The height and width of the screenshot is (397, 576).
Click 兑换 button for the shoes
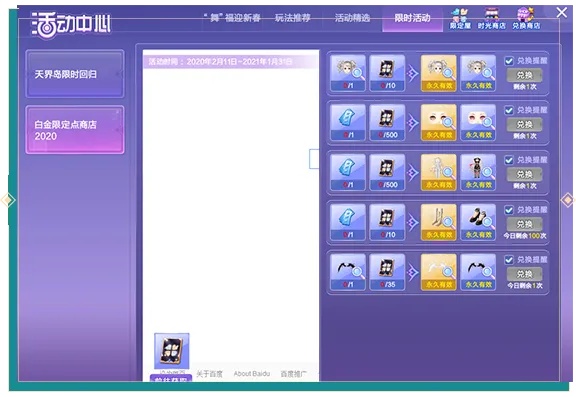click(x=524, y=224)
